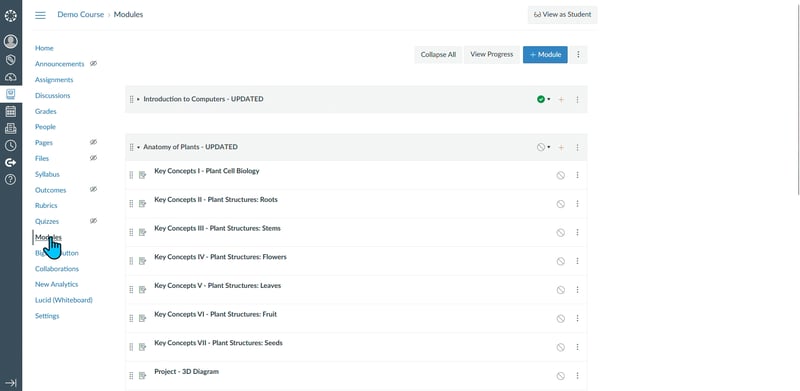Open the Demo Course breadcrumb link
The height and width of the screenshot is (391, 800).
coord(80,15)
